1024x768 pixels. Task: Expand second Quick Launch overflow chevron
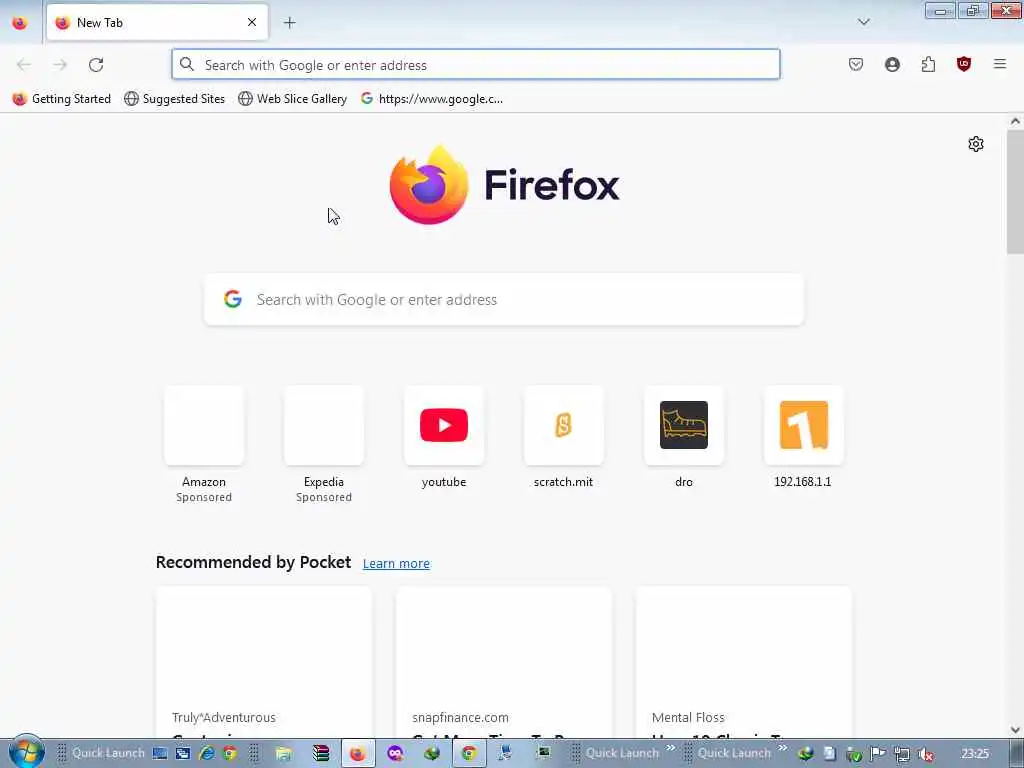coord(782,747)
